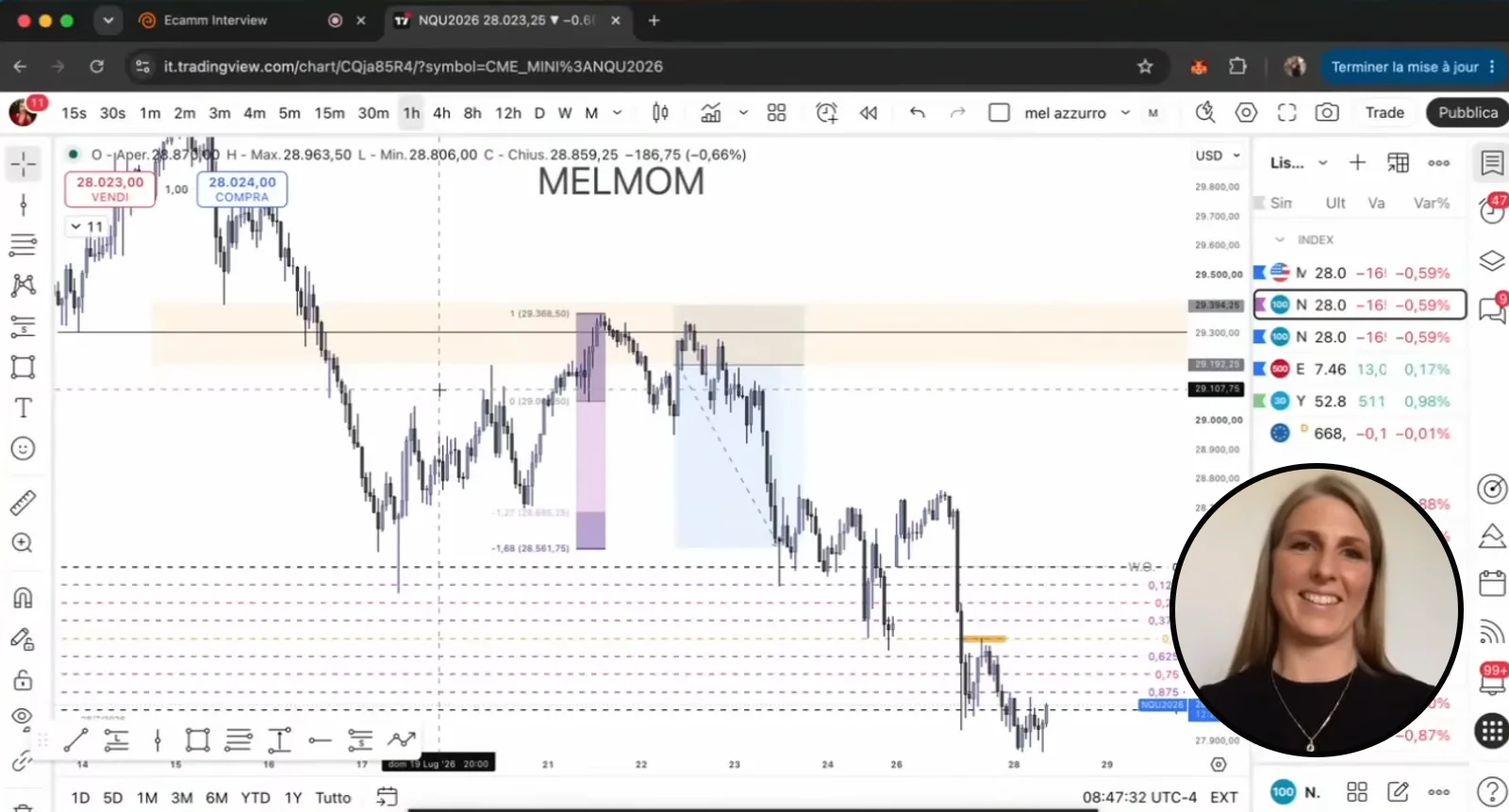Expand the mel azzurro layout dropdown
Viewport: 1509px width, 812px height.
coord(1125,113)
